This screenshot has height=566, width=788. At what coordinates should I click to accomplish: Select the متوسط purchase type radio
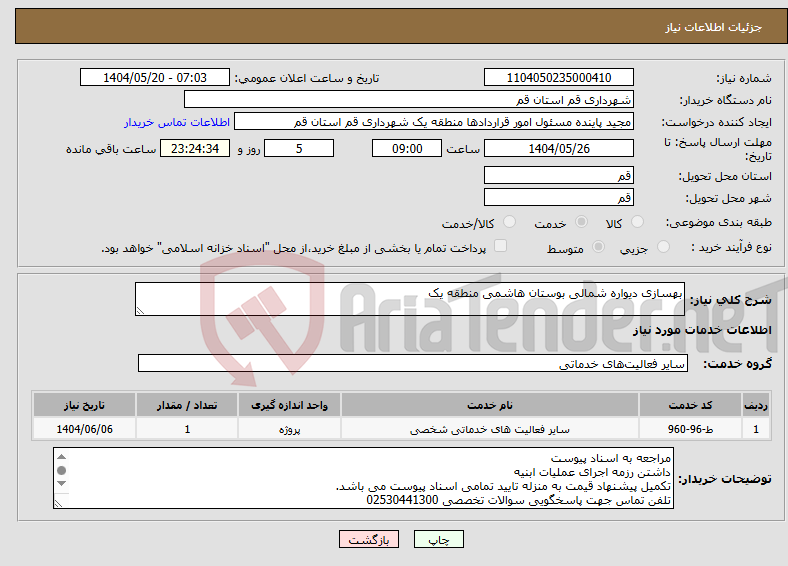coord(598,246)
